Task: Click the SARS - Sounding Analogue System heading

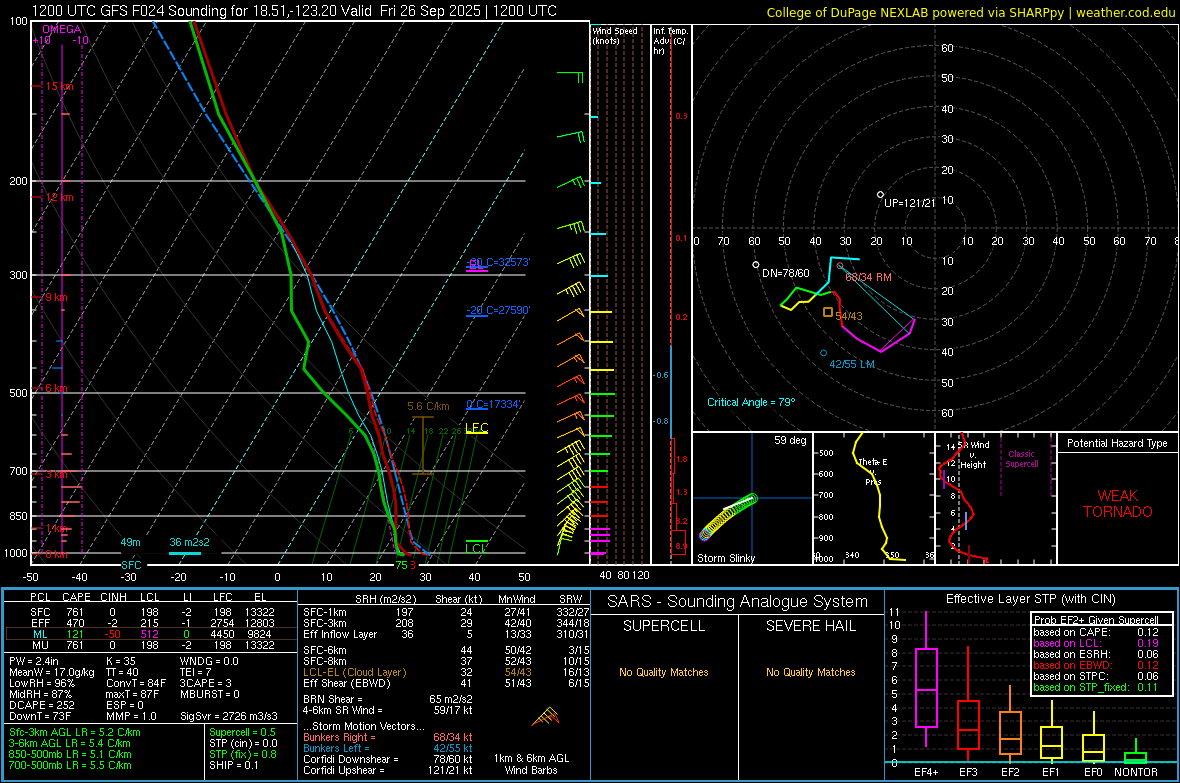Action: [738, 602]
